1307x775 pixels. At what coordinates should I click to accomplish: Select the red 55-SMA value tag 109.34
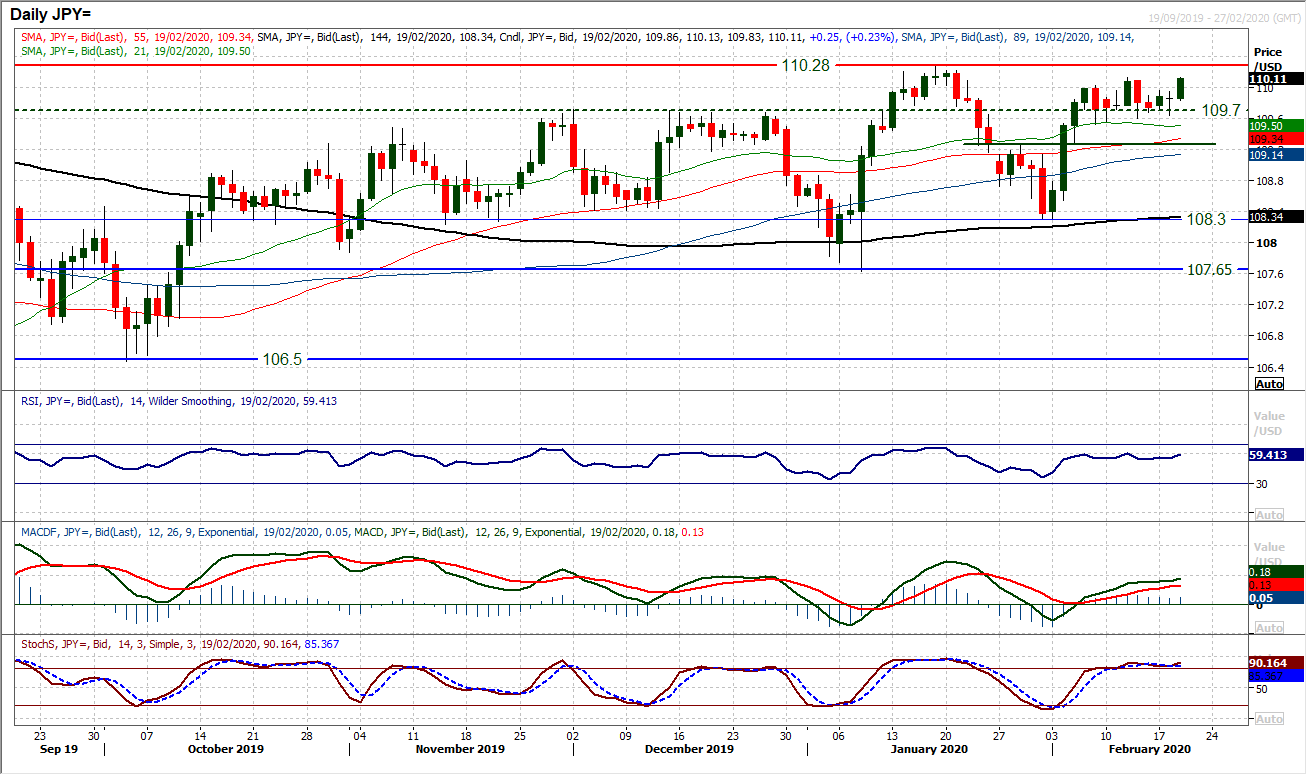point(1275,139)
